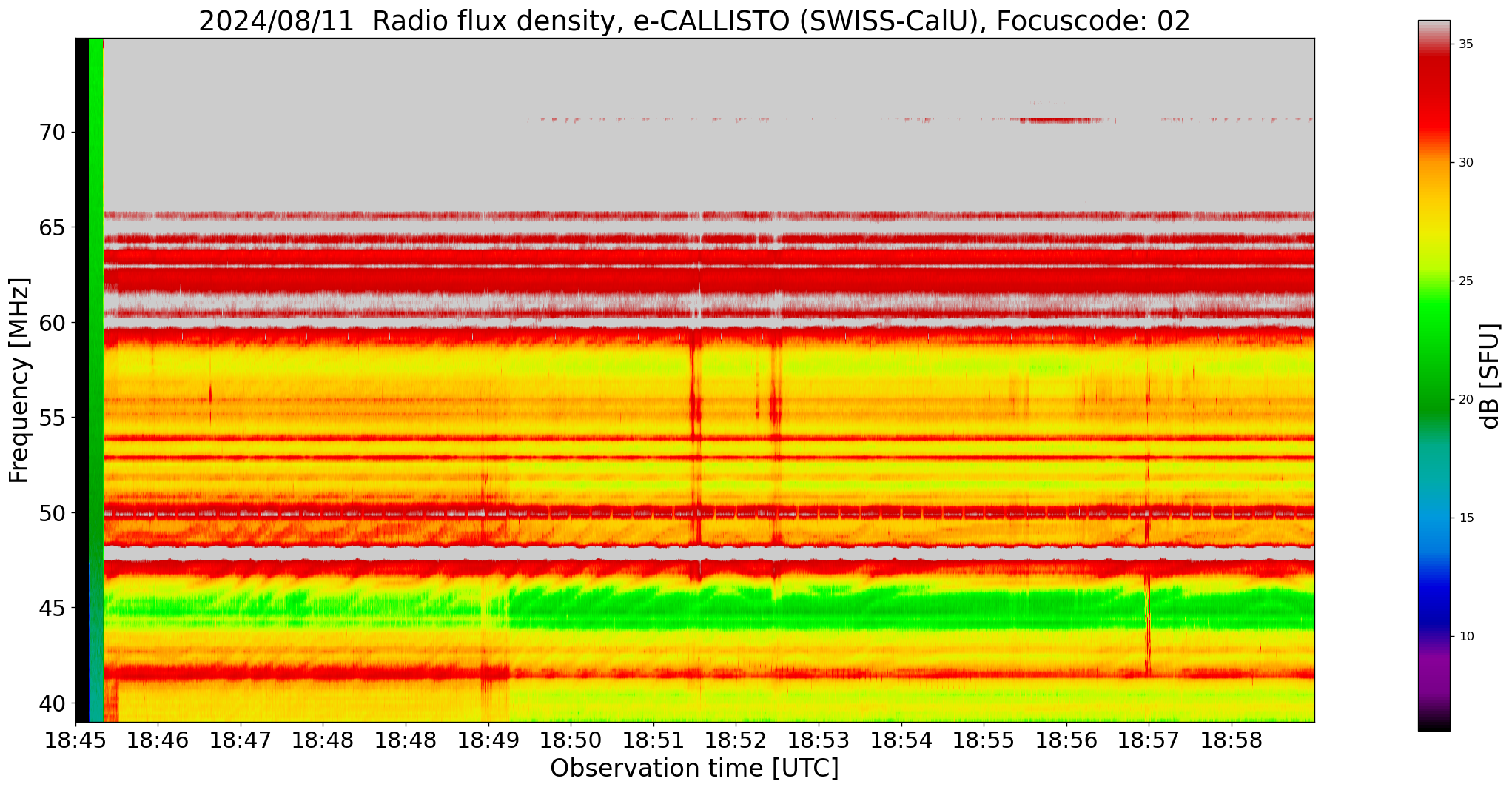Click the colorbar label 20
The image size is (1512, 790).
[x=1465, y=400]
